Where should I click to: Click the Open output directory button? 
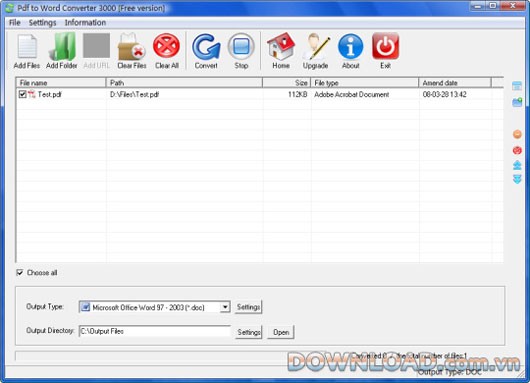(x=281, y=332)
